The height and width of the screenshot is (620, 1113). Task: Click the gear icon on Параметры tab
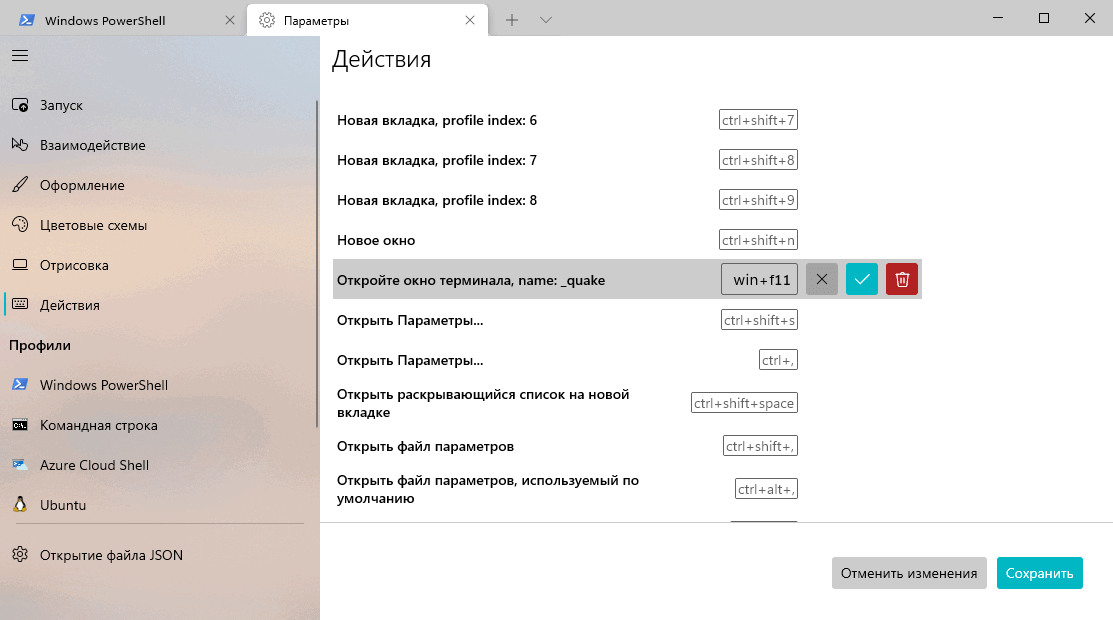pyautogui.click(x=267, y=21)
